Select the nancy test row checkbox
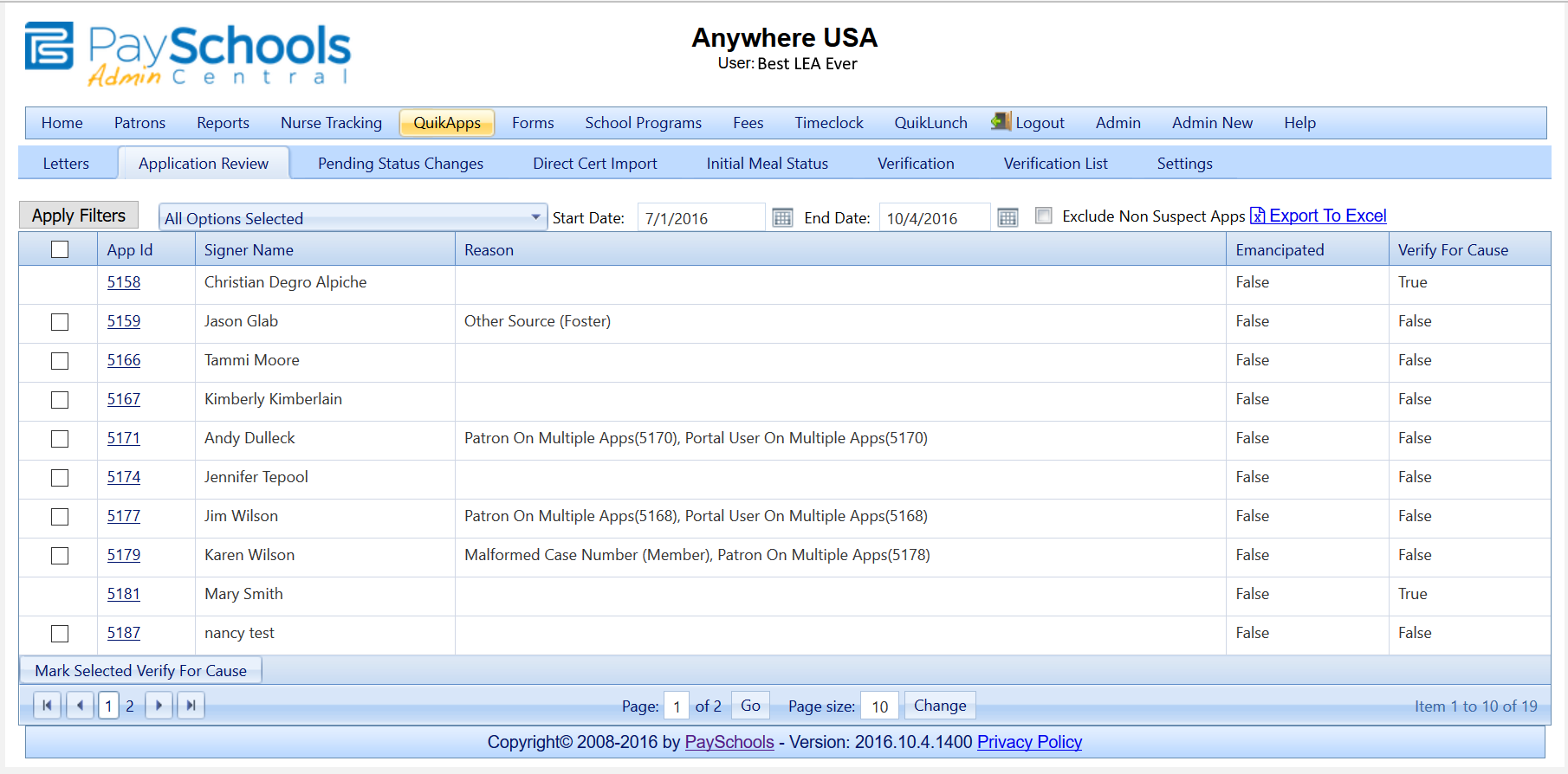Viewport: 1568px width, 774px height. click(x=60, y=634)
